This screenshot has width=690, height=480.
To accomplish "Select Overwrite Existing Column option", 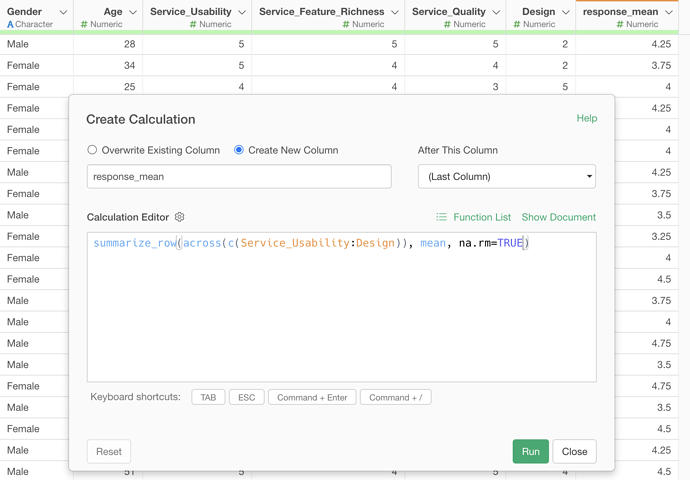I will coord(92,150).
